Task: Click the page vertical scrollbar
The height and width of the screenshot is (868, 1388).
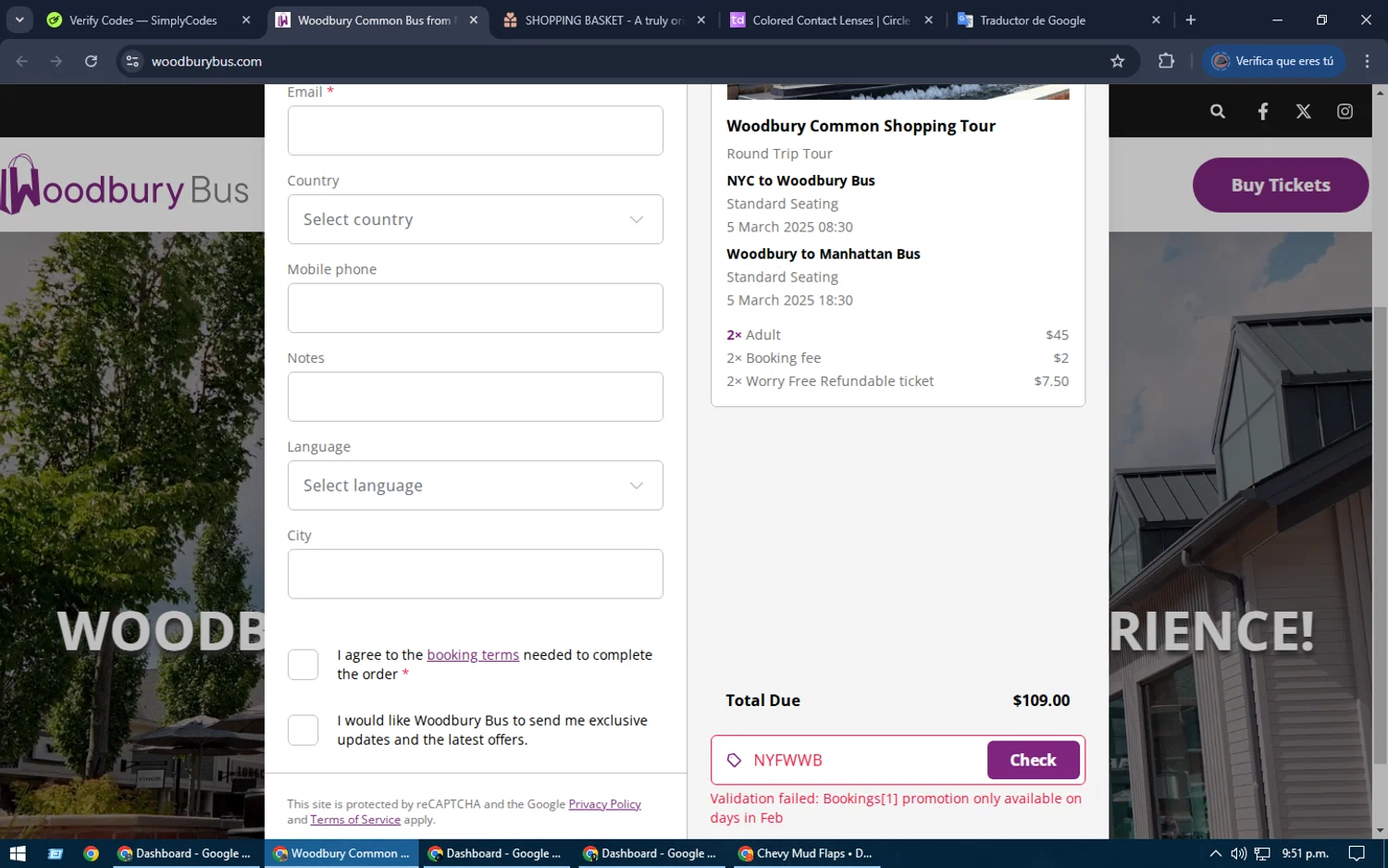Action: (1380, 537)
